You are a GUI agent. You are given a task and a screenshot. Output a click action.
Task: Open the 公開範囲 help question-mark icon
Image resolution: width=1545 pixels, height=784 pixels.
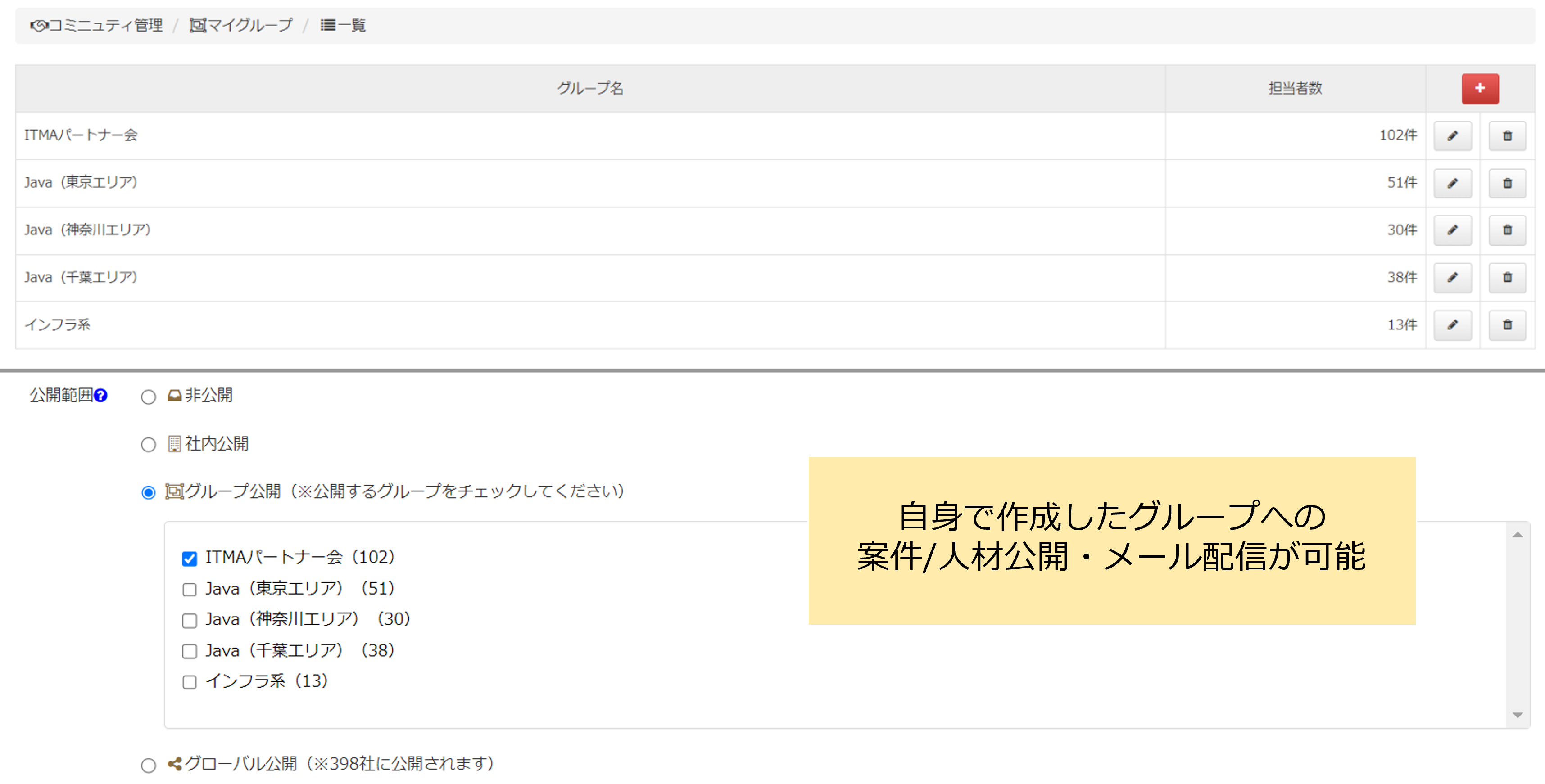101,396
